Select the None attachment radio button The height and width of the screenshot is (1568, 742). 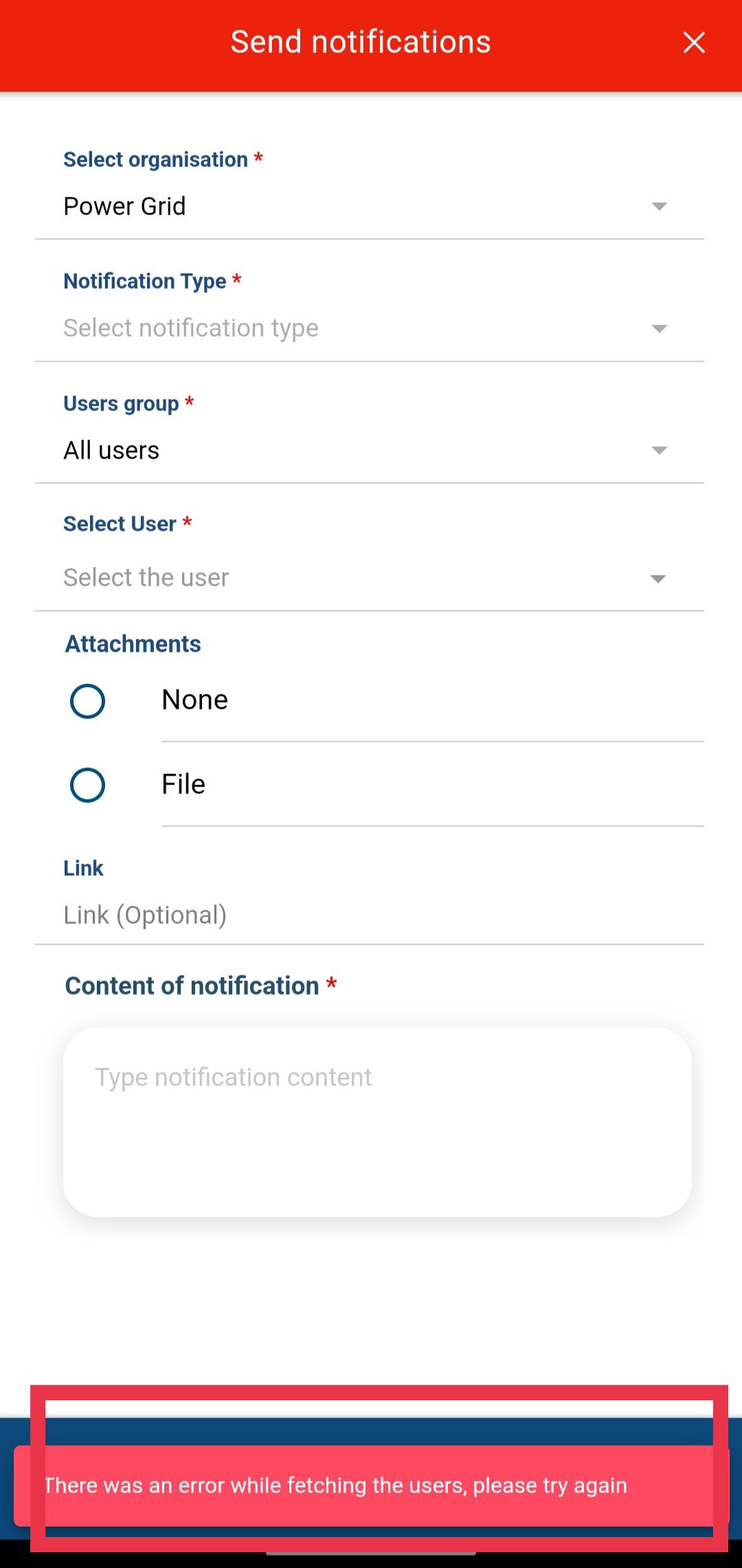(x=88, y=701)
